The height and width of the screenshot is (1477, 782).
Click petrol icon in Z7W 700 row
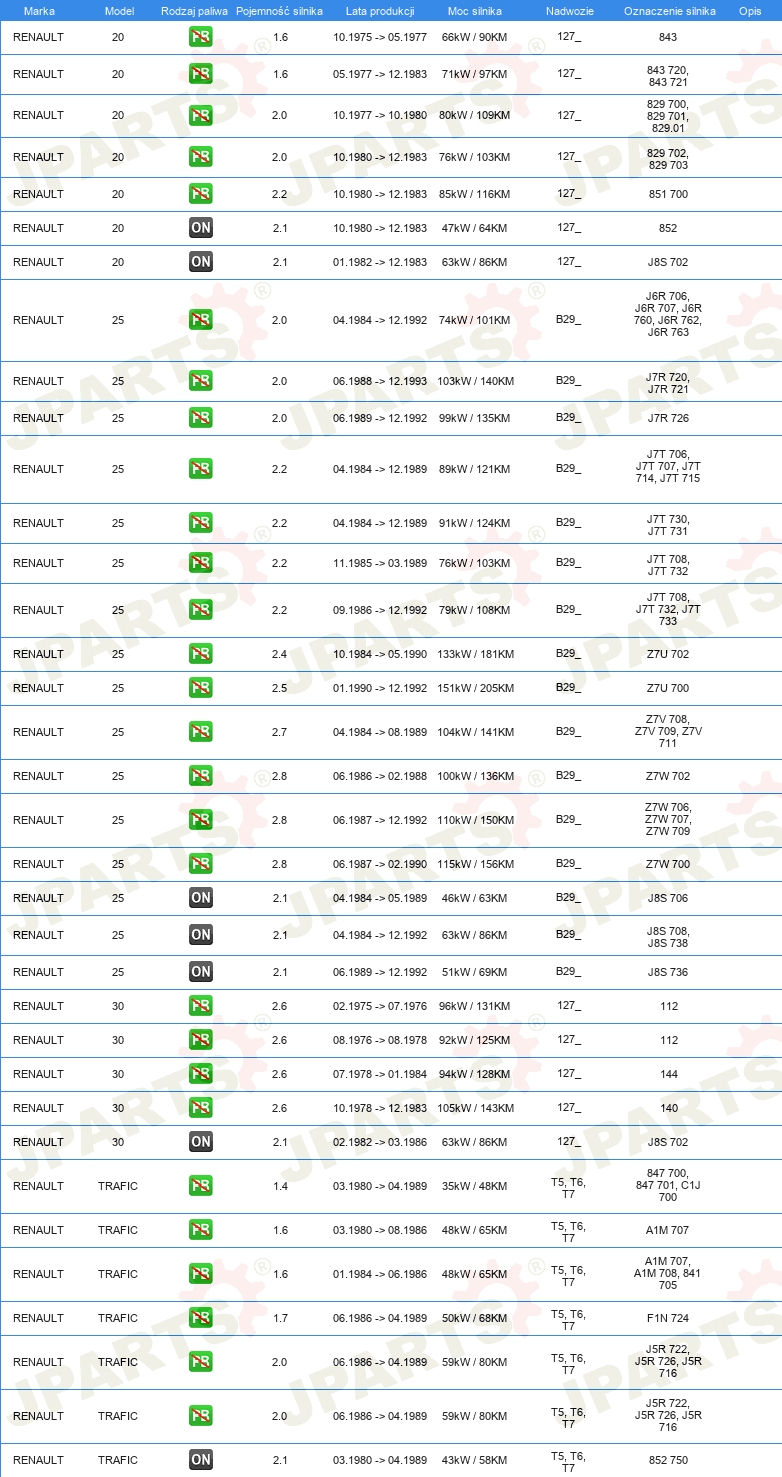200,865
